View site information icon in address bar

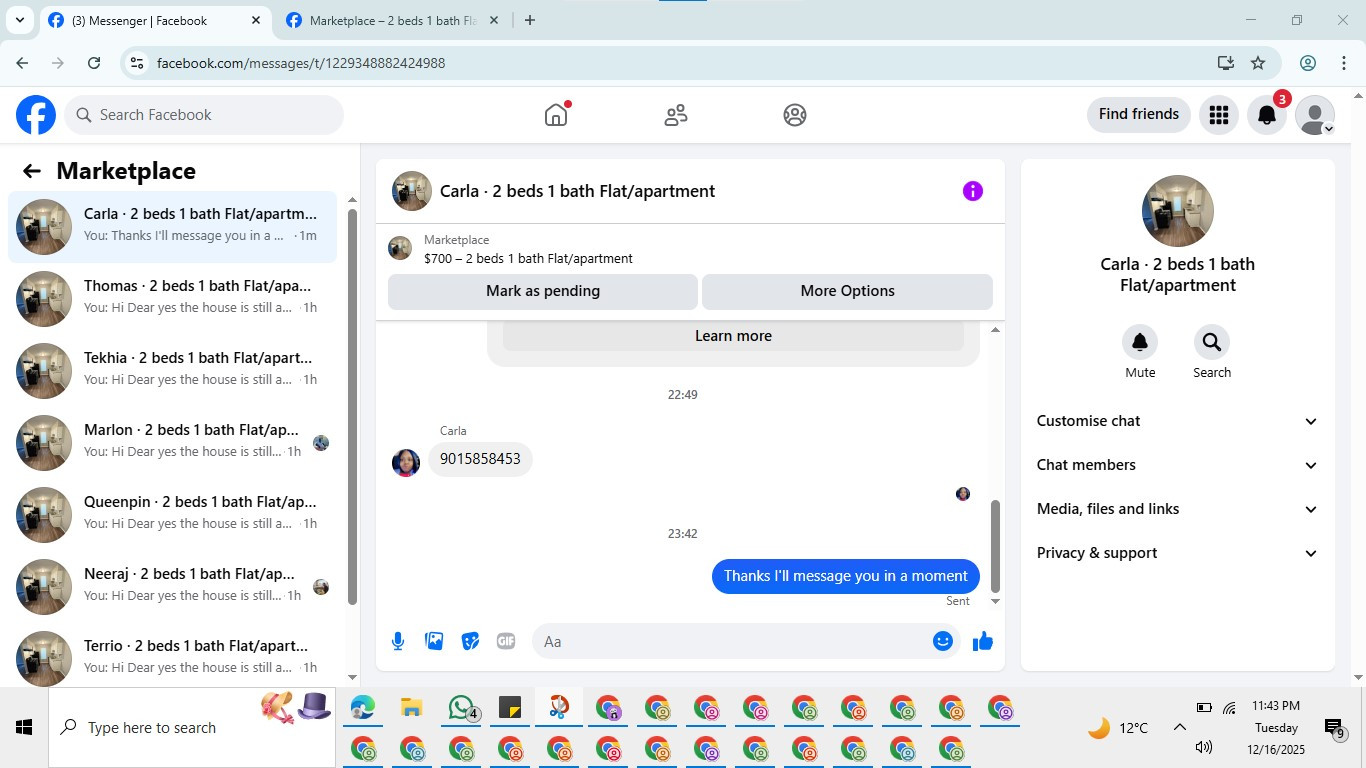138,63
